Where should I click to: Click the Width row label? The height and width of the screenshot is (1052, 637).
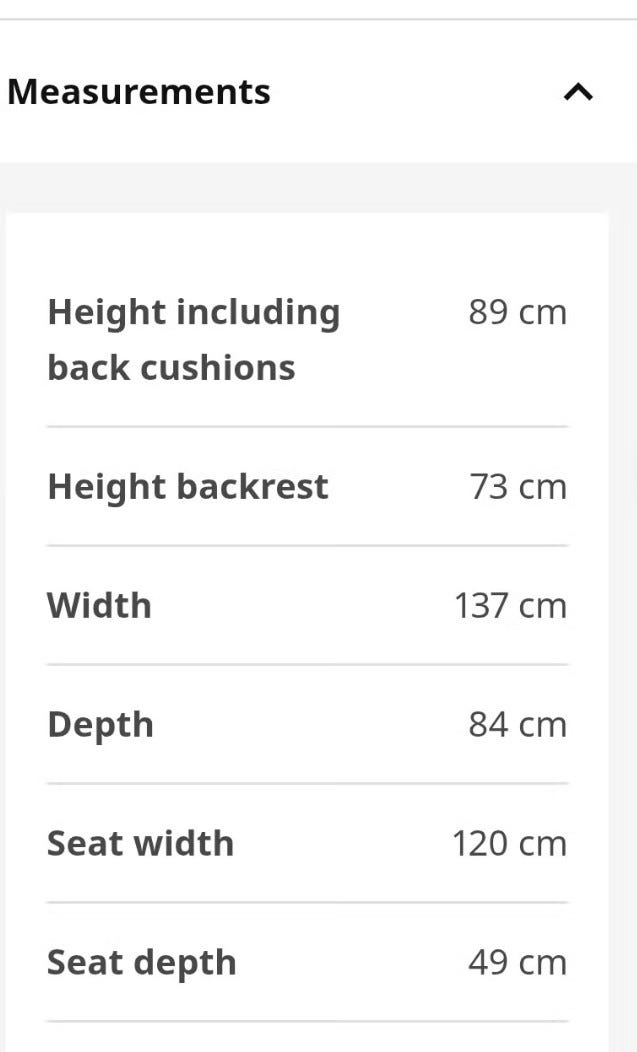coord(99,605)
